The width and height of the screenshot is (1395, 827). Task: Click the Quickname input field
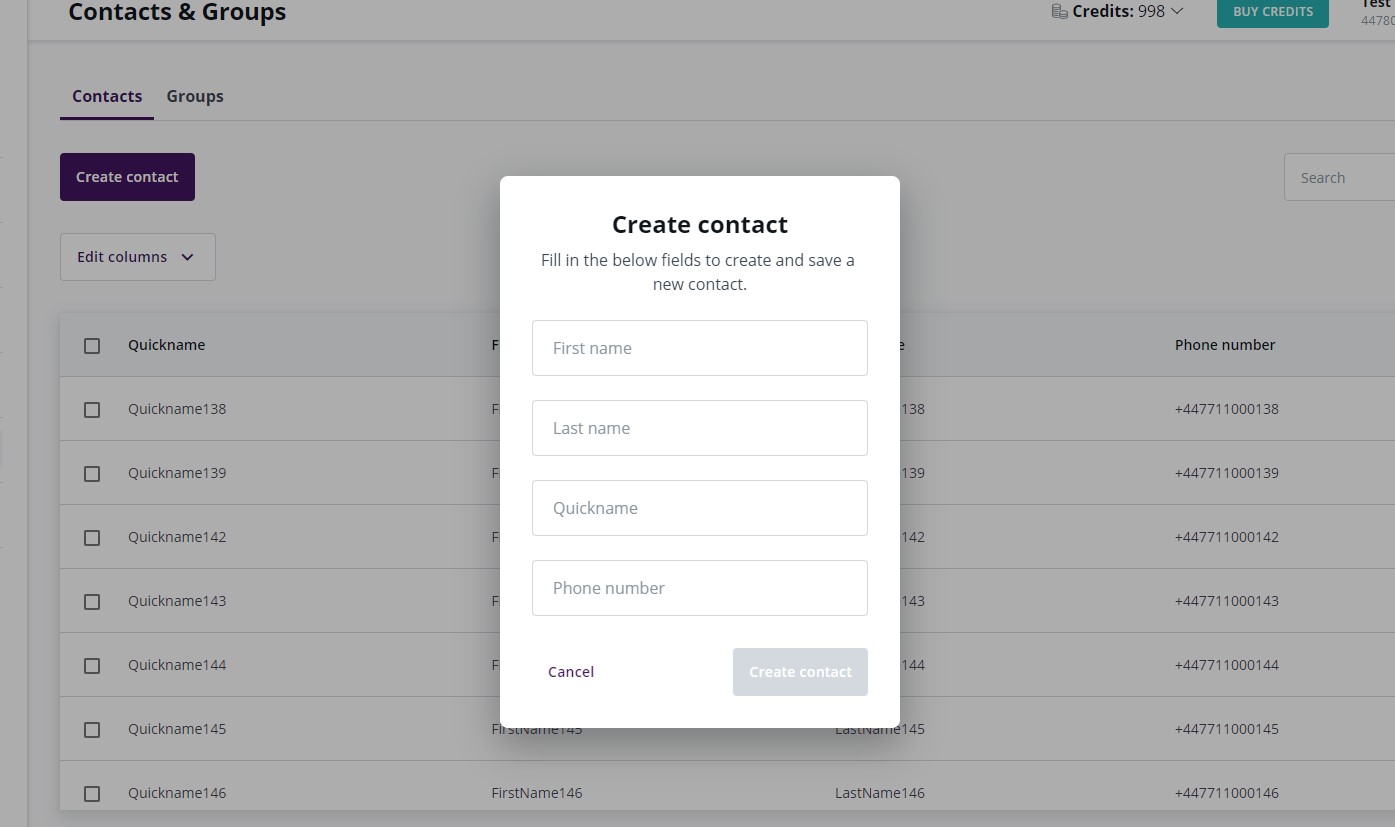coord(699,507)
